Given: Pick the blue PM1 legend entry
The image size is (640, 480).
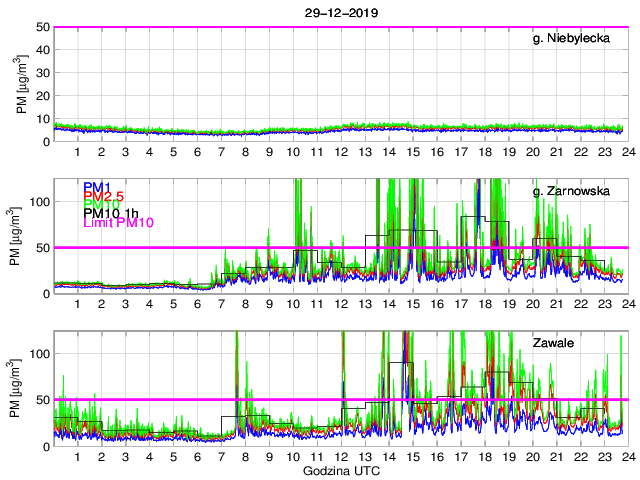Looking at the screenshot, I should pos(97,188).
